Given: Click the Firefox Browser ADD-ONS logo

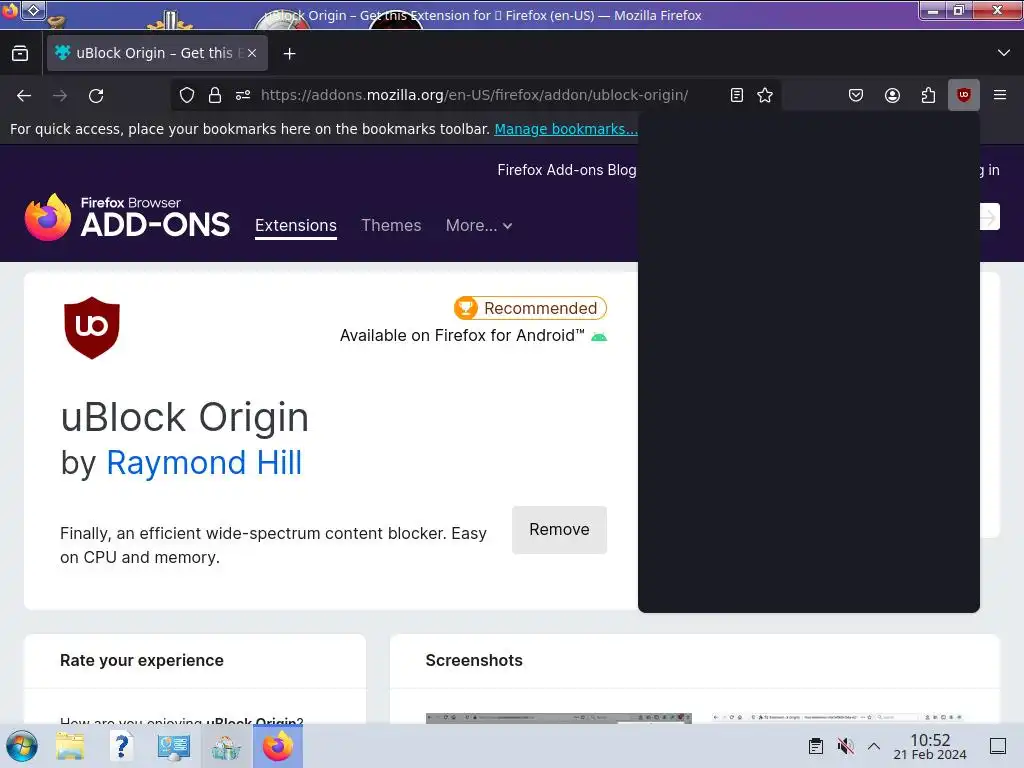Looking at the screenshot, I should [127, 217].
